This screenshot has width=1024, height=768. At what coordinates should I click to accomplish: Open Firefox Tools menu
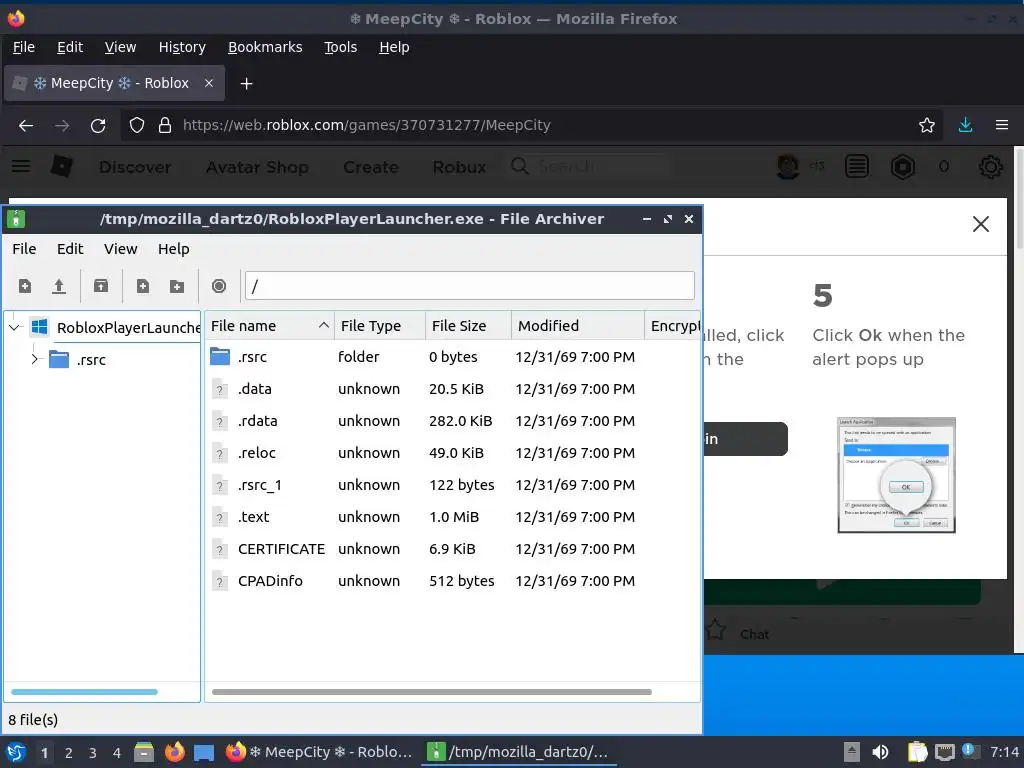(x=341, y=47)
